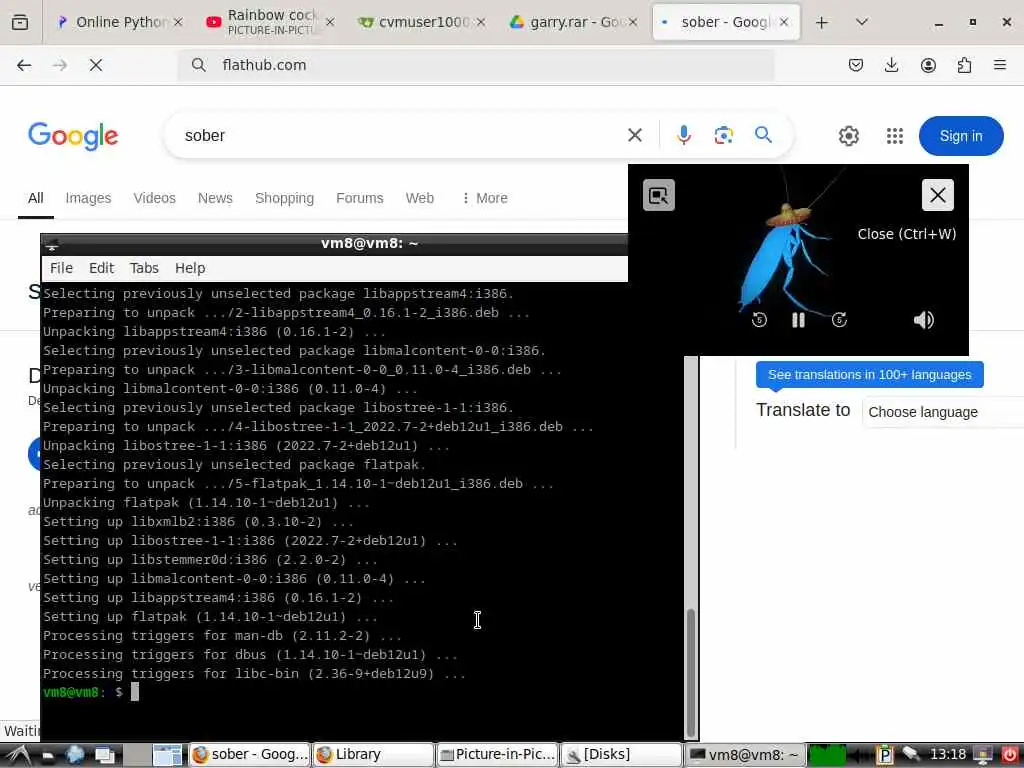Click the Google logo
This screenshot has height=768, width=1024.
point(73,136)
